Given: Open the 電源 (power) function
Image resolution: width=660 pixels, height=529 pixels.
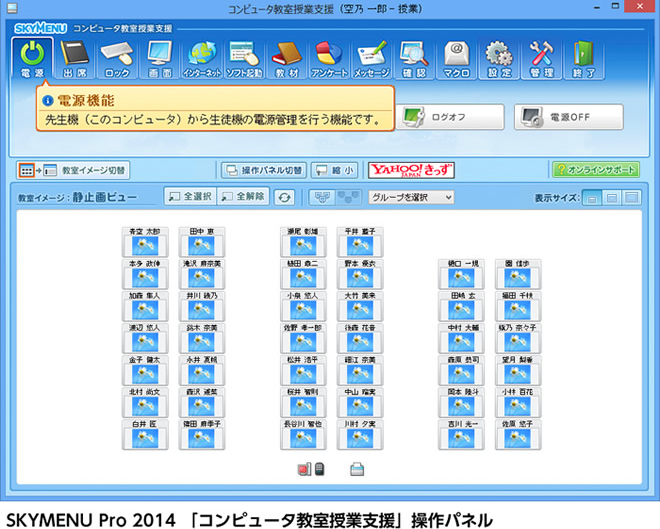Looking at the screenshot, I should point(32,58).
